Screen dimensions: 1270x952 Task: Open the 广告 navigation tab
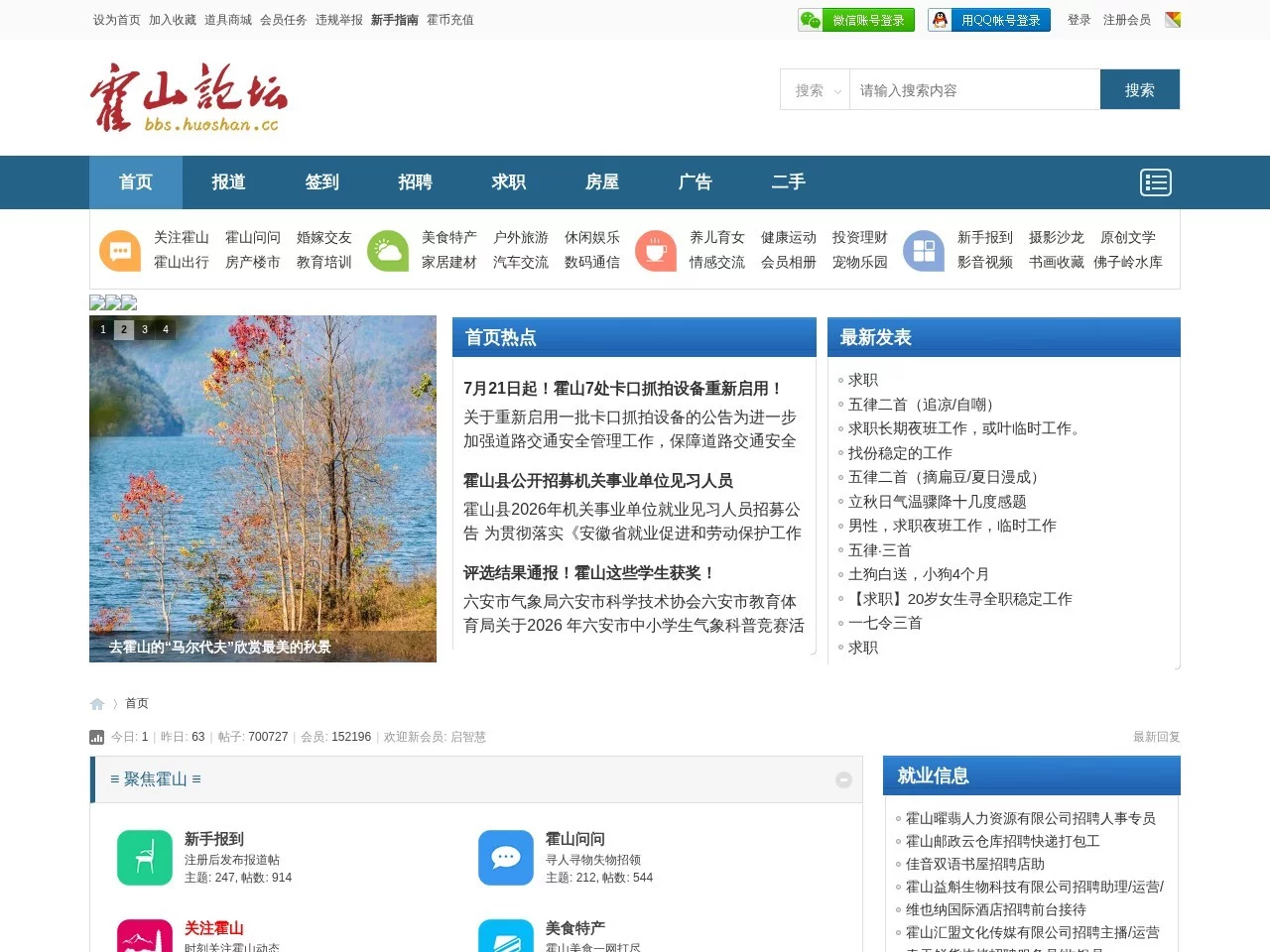(x=696, y=182)
